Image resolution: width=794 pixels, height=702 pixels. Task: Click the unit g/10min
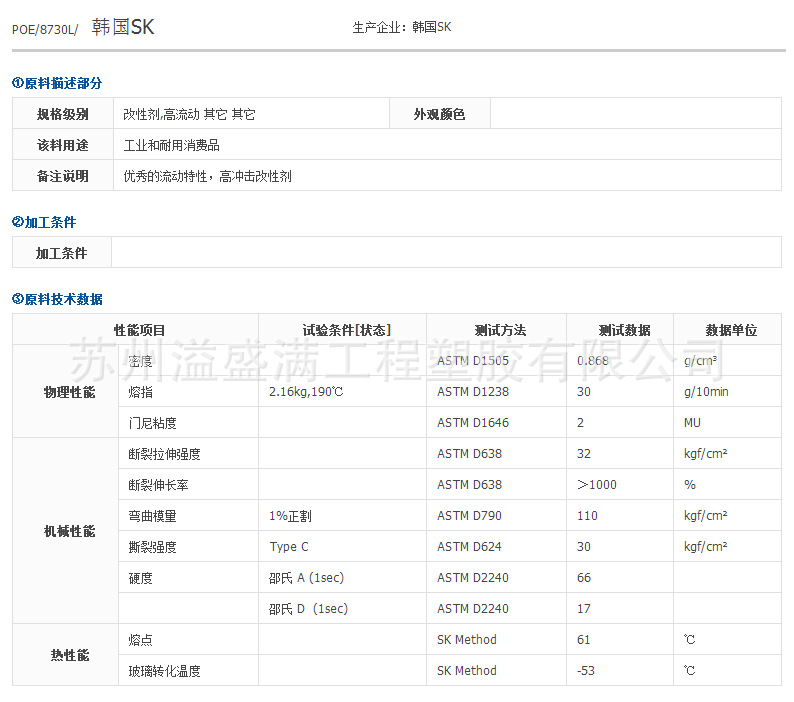point(706,392)
